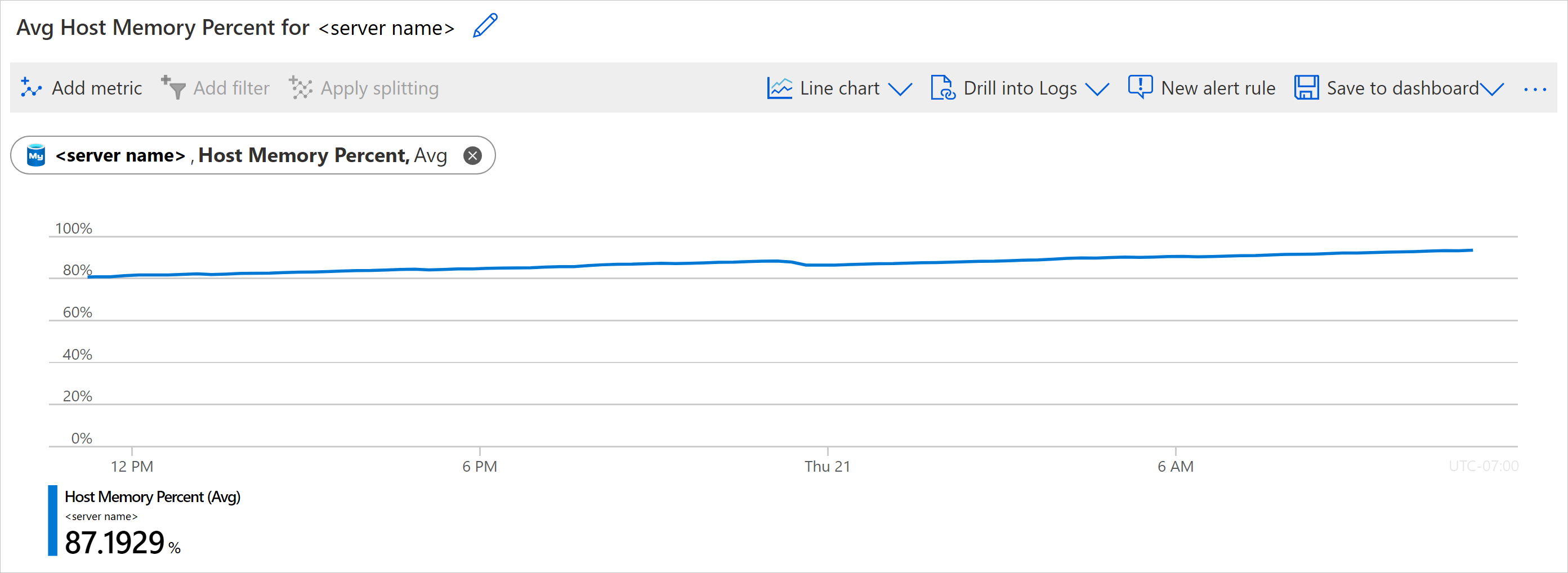This screenshot has height=573, width=1568.
Task: Click the New alert rule label
Action: (1217, 88)
